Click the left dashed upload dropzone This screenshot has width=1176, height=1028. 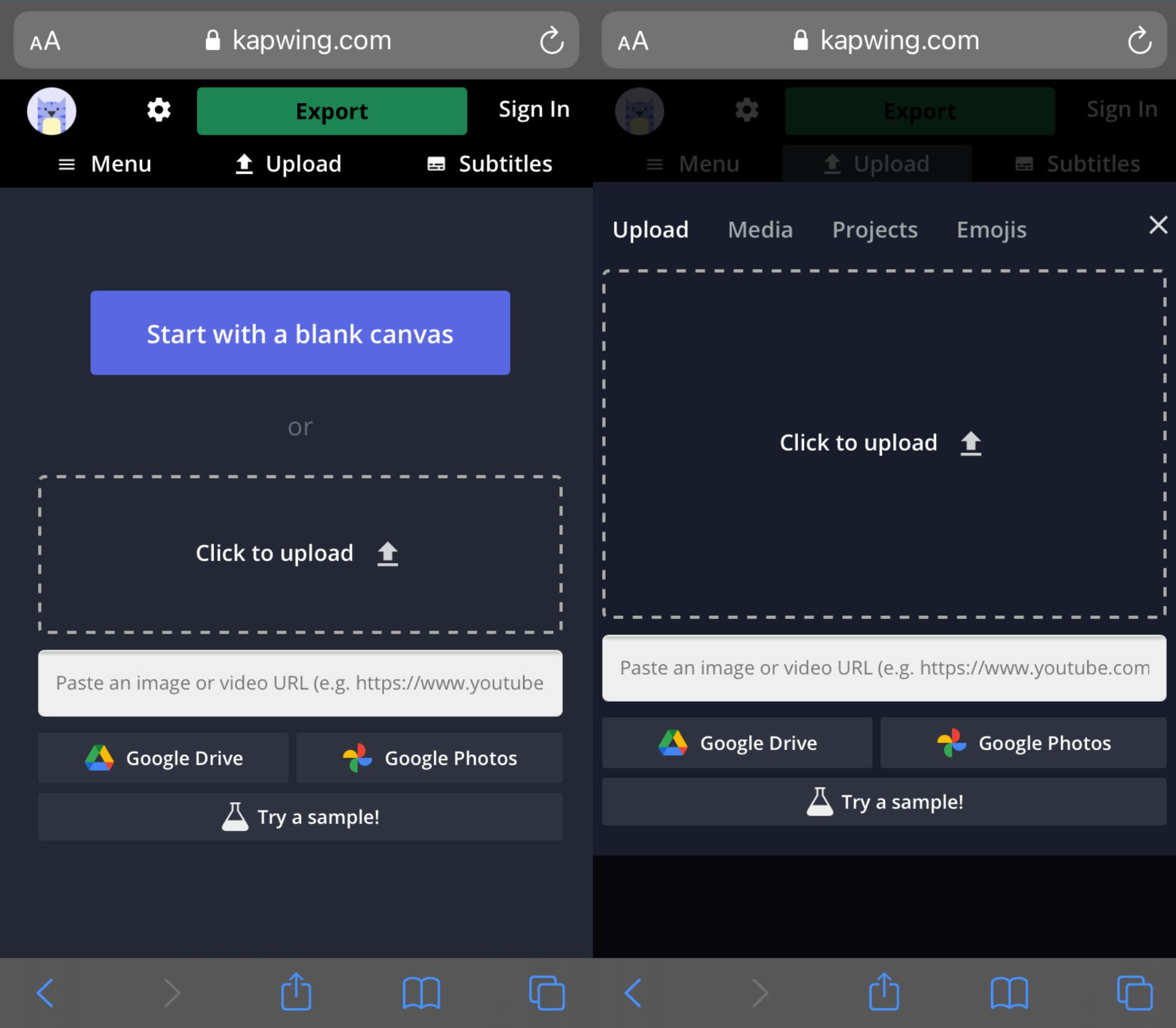[300, 554]
